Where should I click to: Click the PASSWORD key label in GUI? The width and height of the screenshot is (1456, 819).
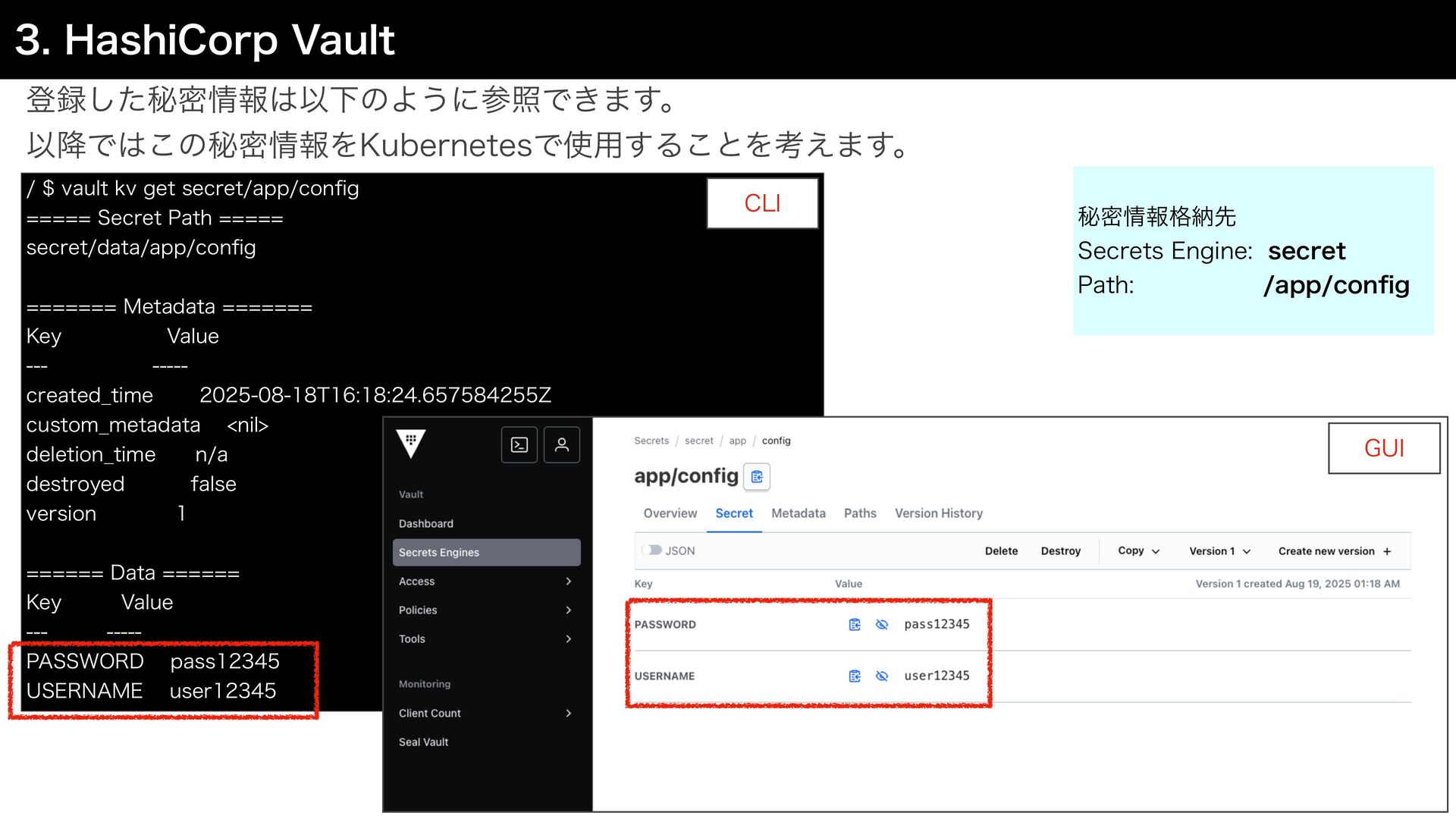665,625
